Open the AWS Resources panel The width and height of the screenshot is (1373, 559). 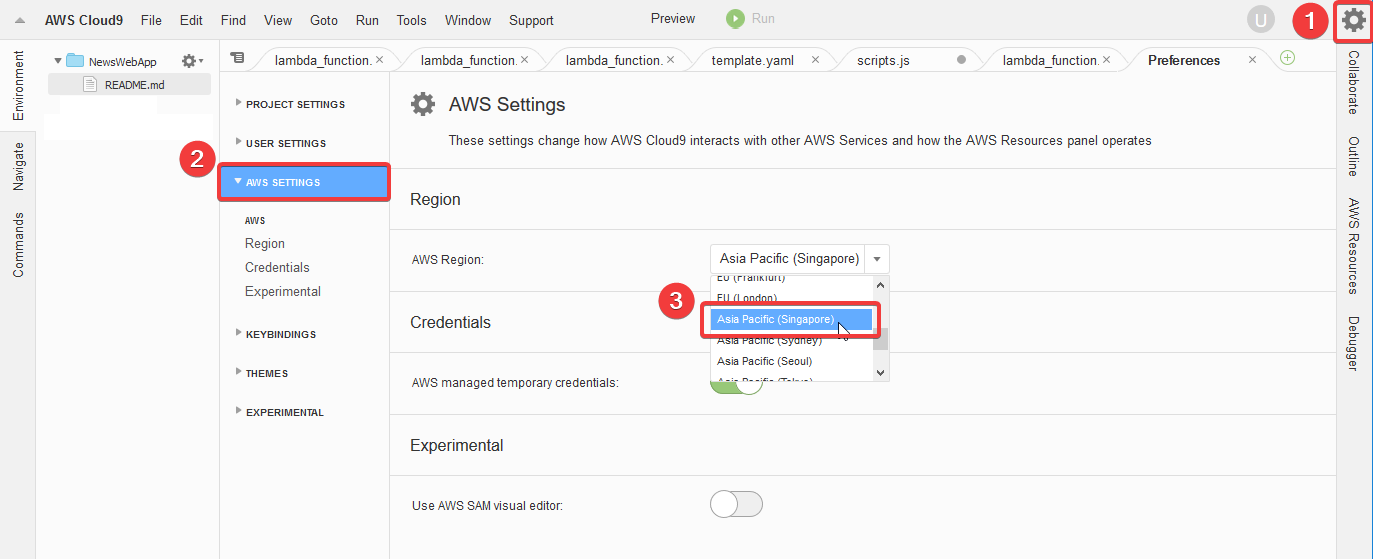pyautogui.click(x=1353, y=245)
